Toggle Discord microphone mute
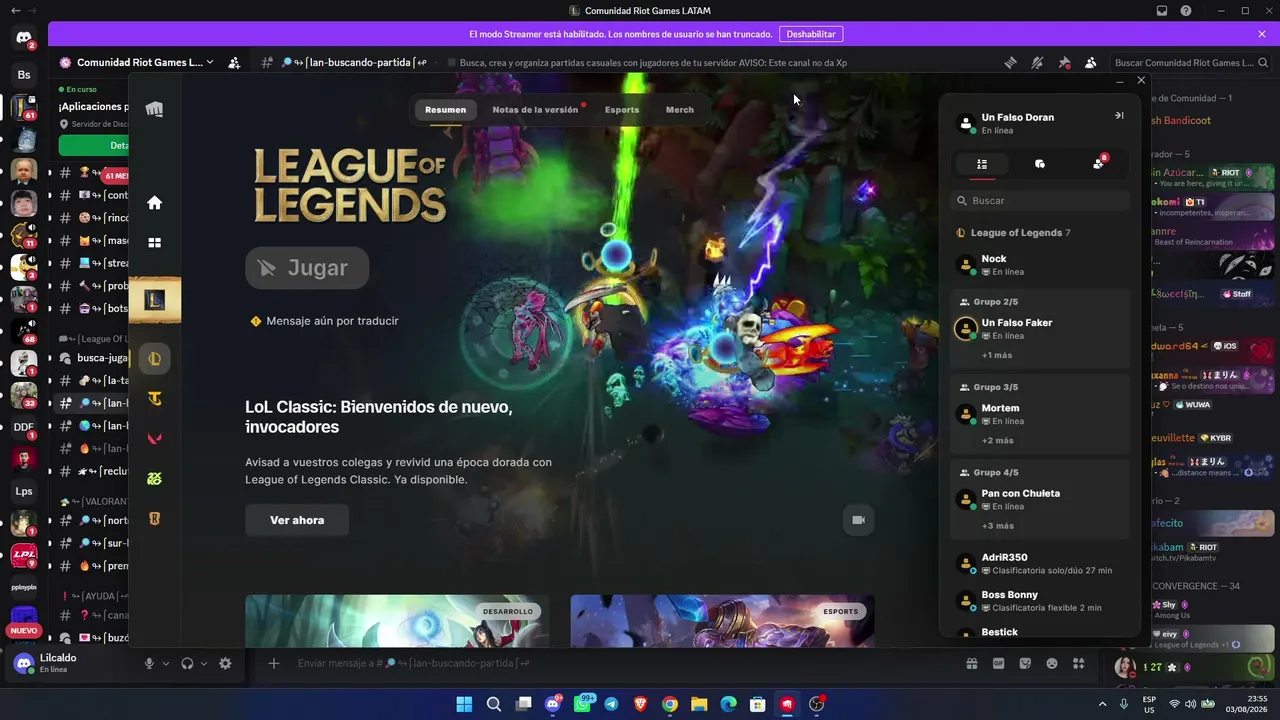Image resolution: width=1280 pixels, height=720 pixels. (x=149, y=663)
